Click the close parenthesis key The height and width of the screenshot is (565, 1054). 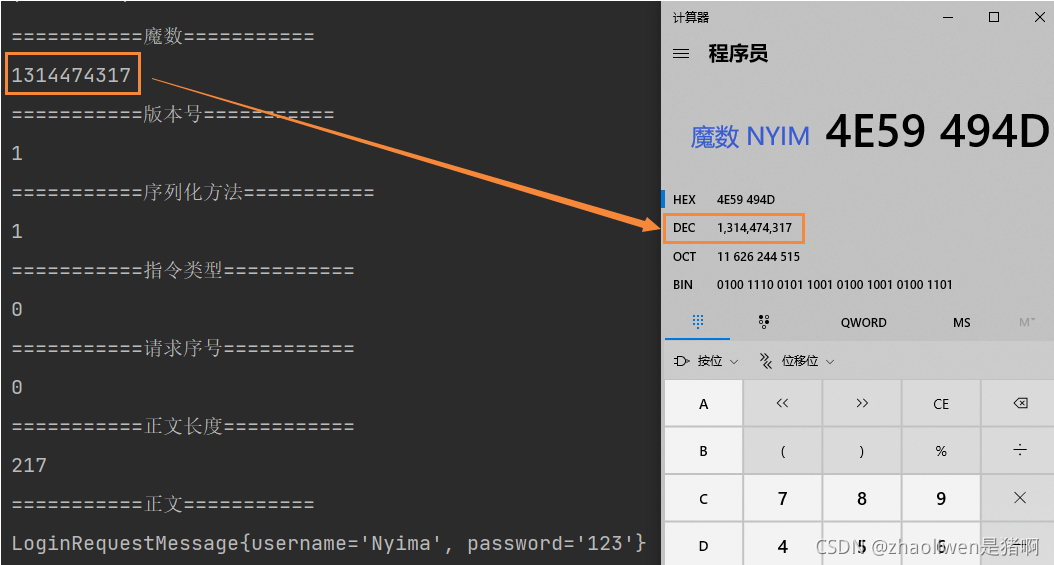(862, 451)
